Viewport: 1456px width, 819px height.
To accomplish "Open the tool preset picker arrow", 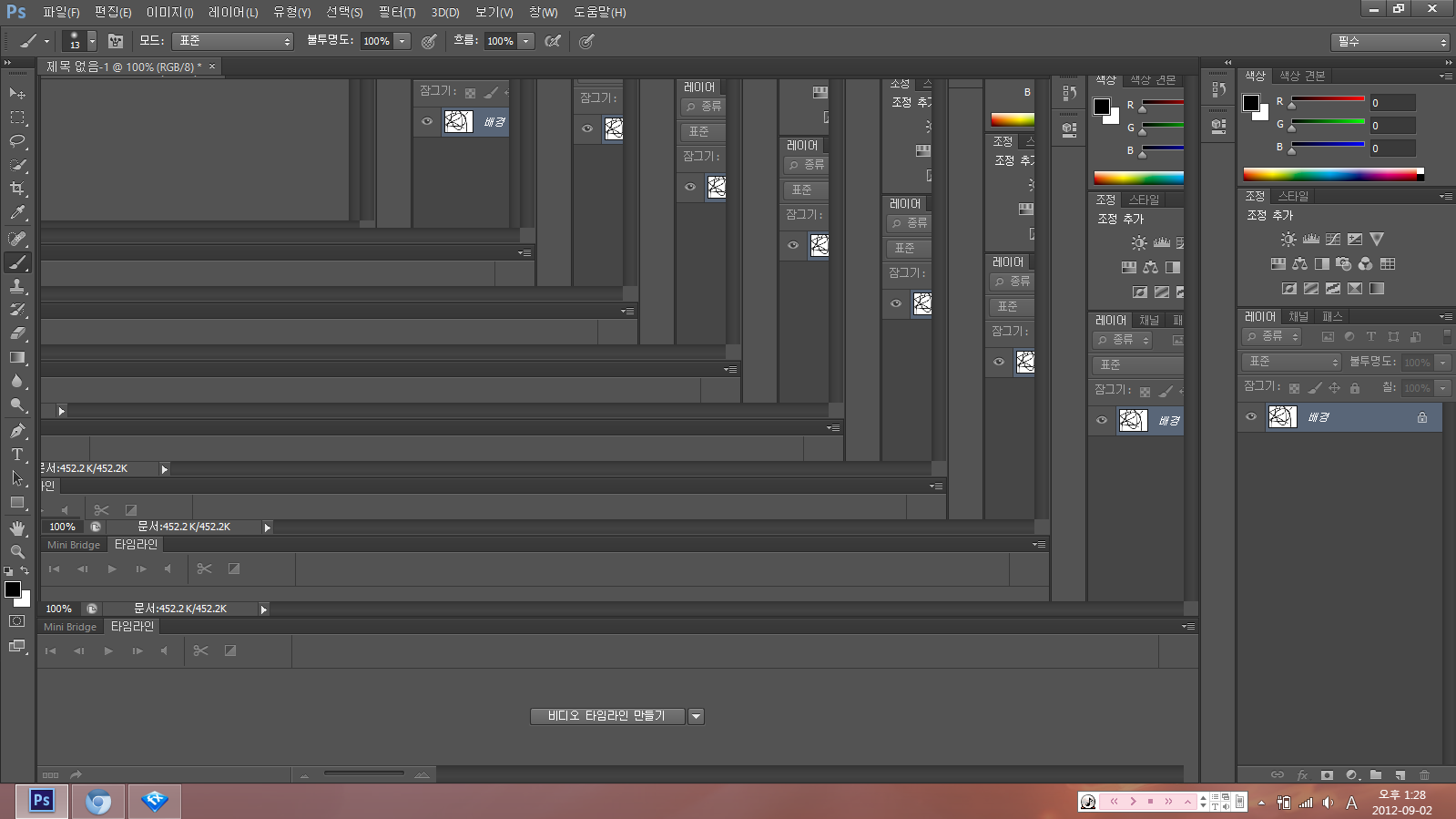I will point(46,41).
